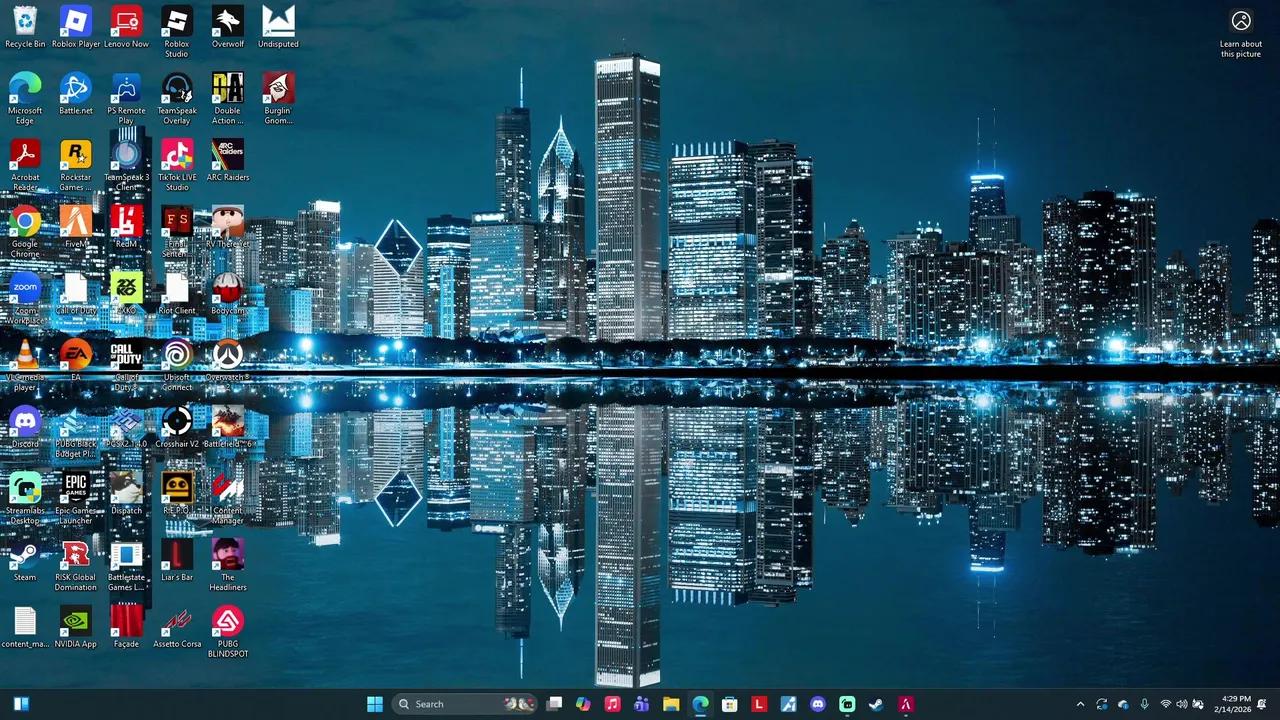The height and width of the screenshot is (720, 1280).
Task: Select the FiveM desktop shortcut
Action: (76, 228)
